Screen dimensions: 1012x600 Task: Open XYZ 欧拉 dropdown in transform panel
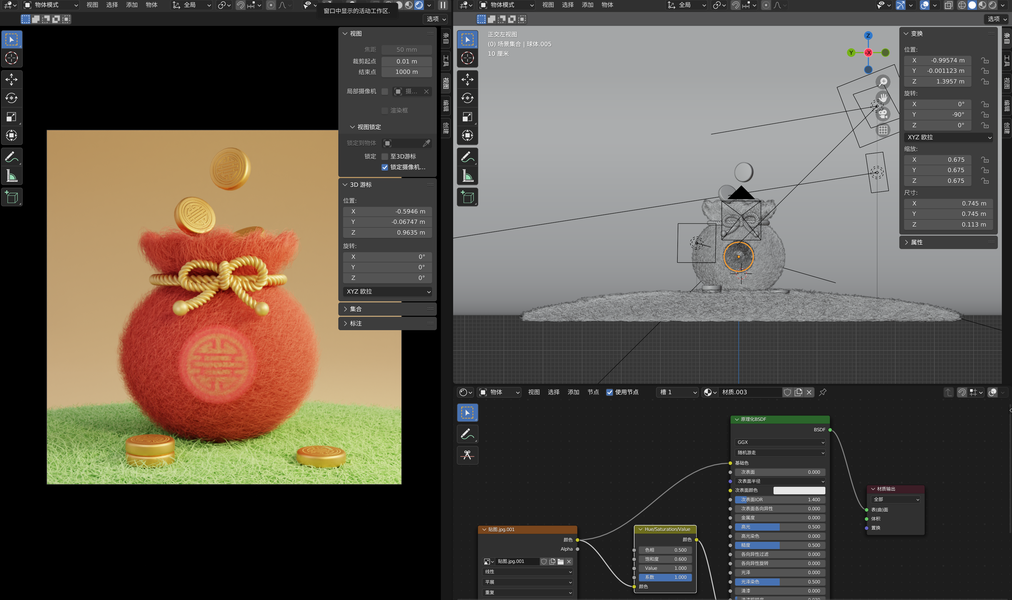(x=949, y=137)
